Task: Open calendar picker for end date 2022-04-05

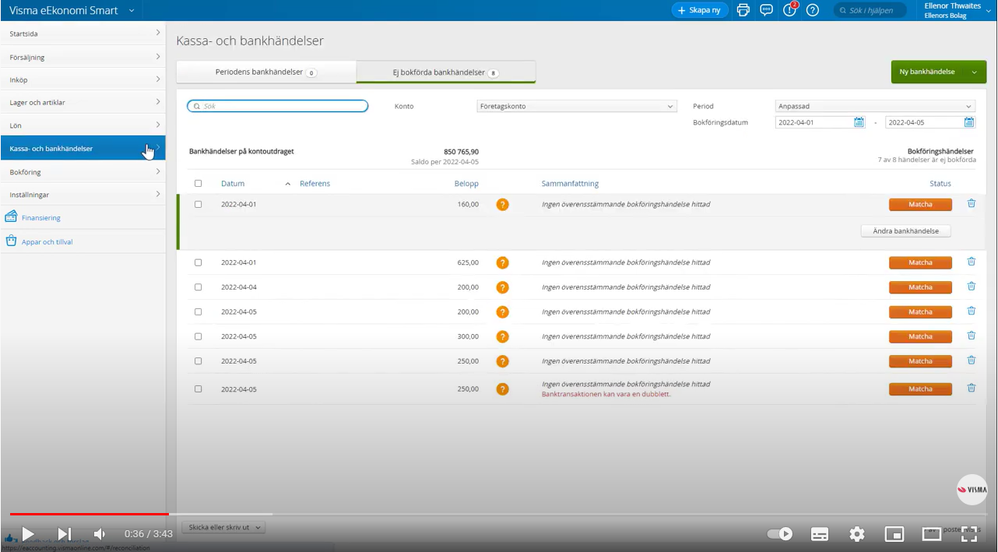Action: [969, 123]
